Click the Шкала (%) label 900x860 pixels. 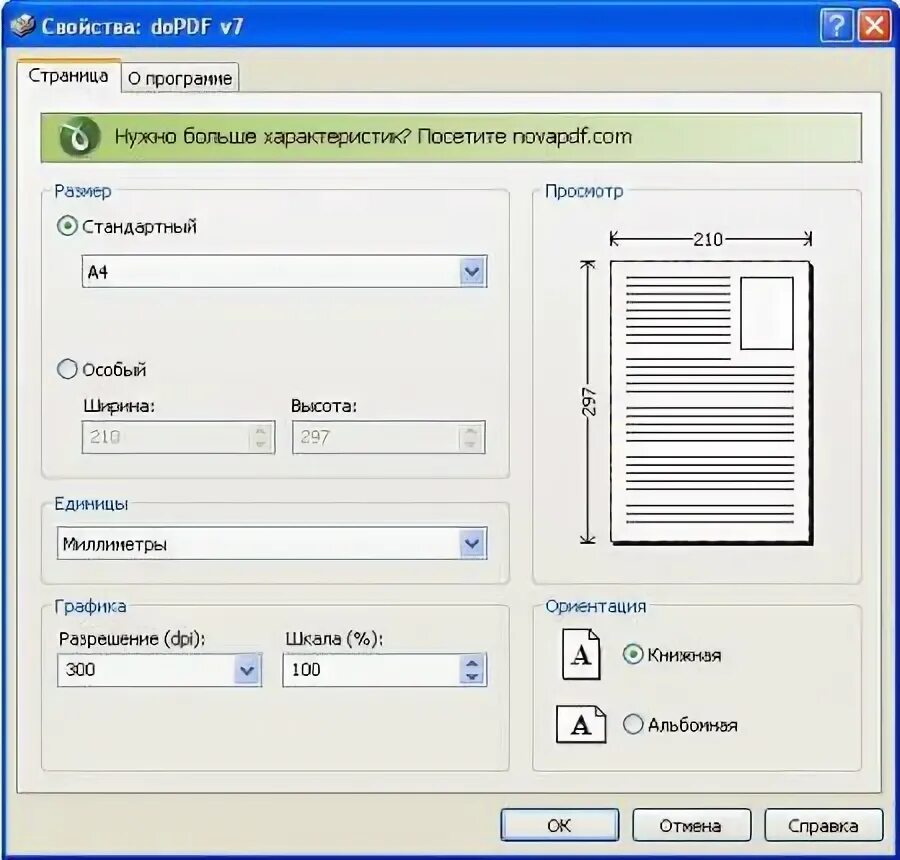pyautogui.click(x=334, y=638)
